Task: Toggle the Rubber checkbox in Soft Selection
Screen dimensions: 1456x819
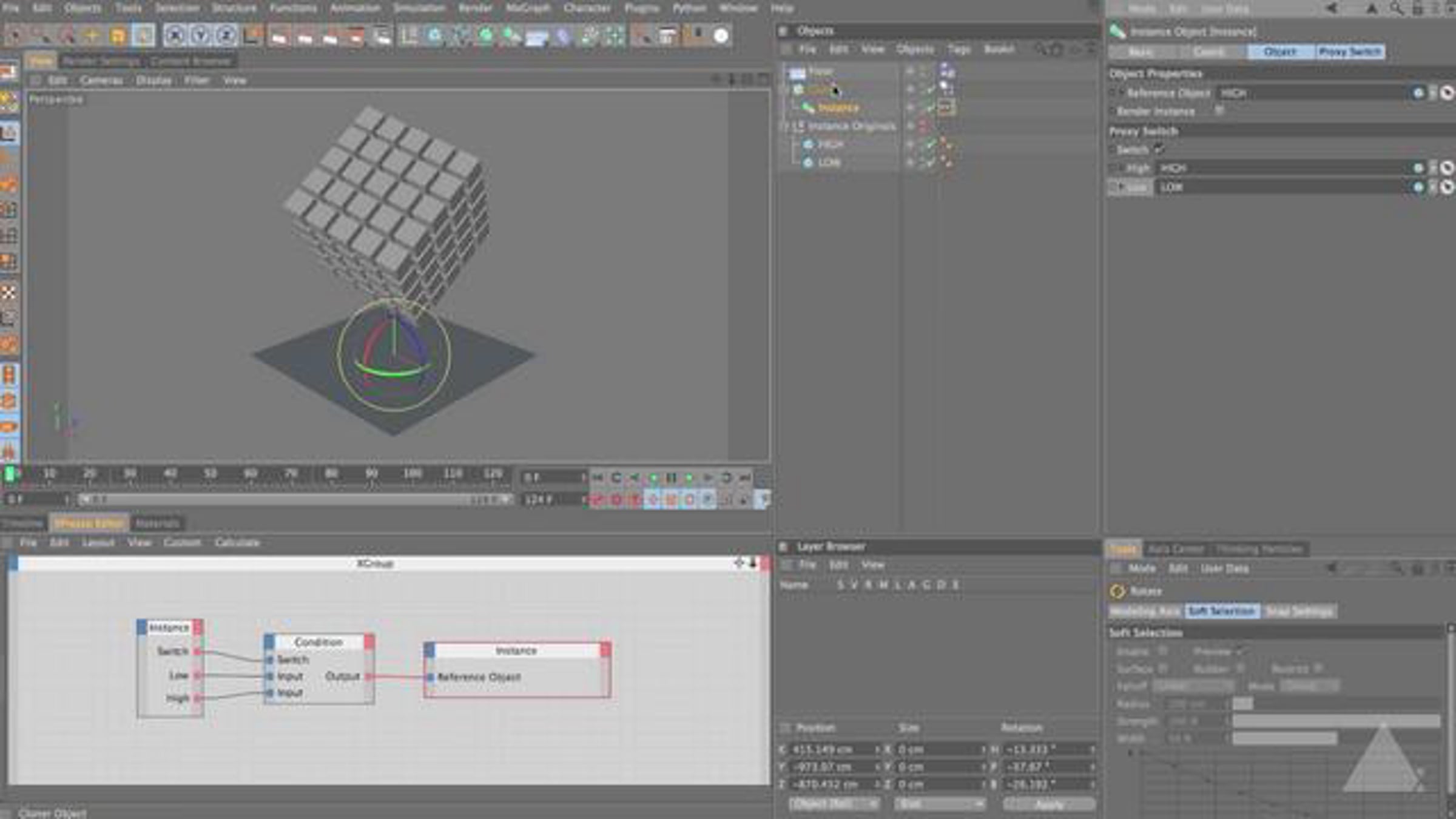Action: [1239, 669]
